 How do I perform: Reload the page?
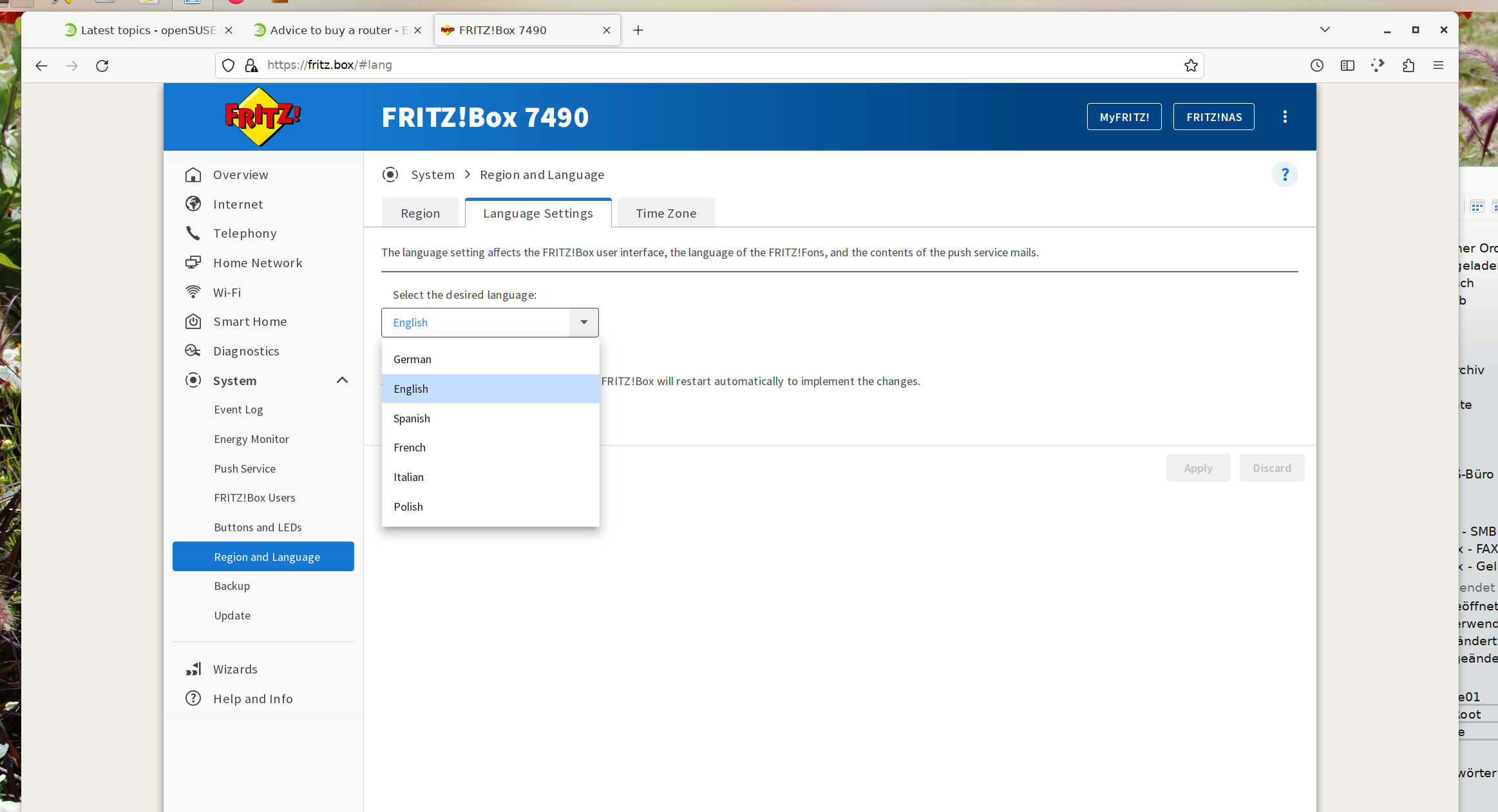(x=102, y=65)
